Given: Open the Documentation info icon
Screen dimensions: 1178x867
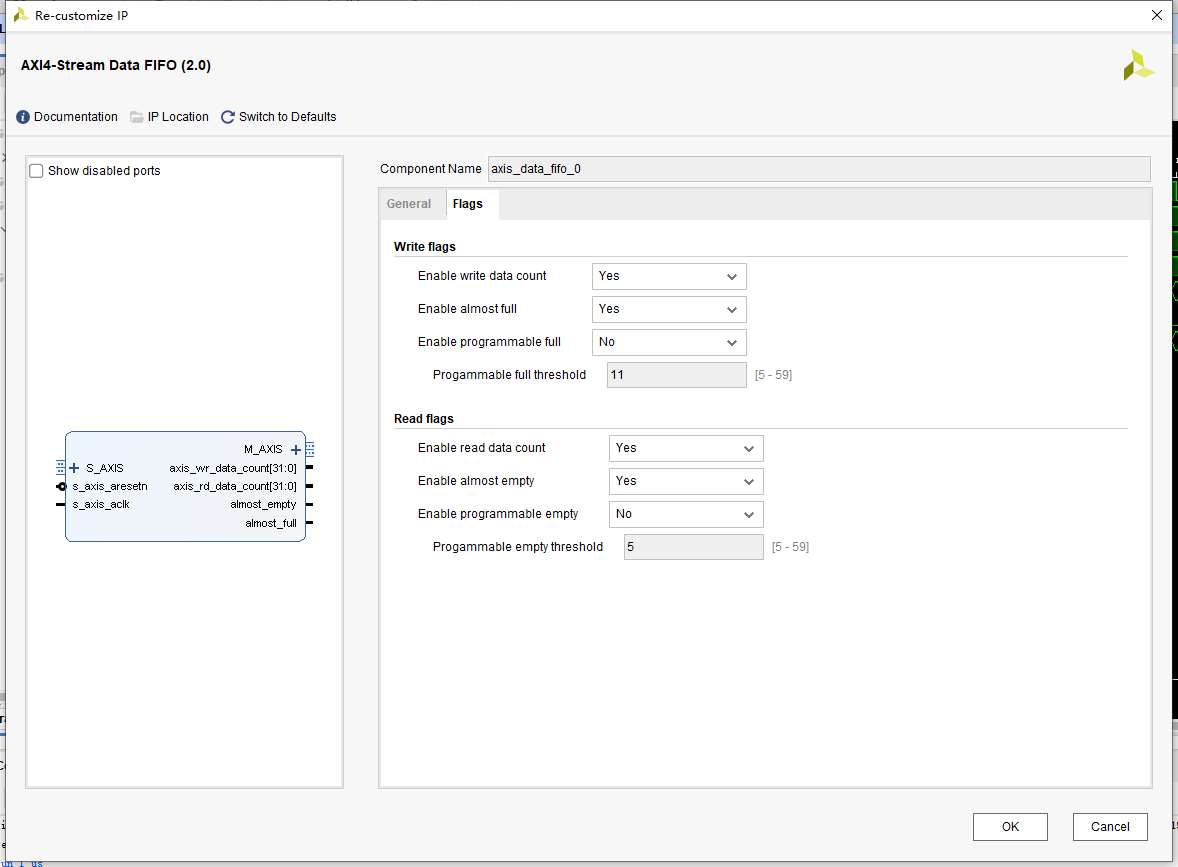Looking at the screenshot, I should [x=23, y=117].
